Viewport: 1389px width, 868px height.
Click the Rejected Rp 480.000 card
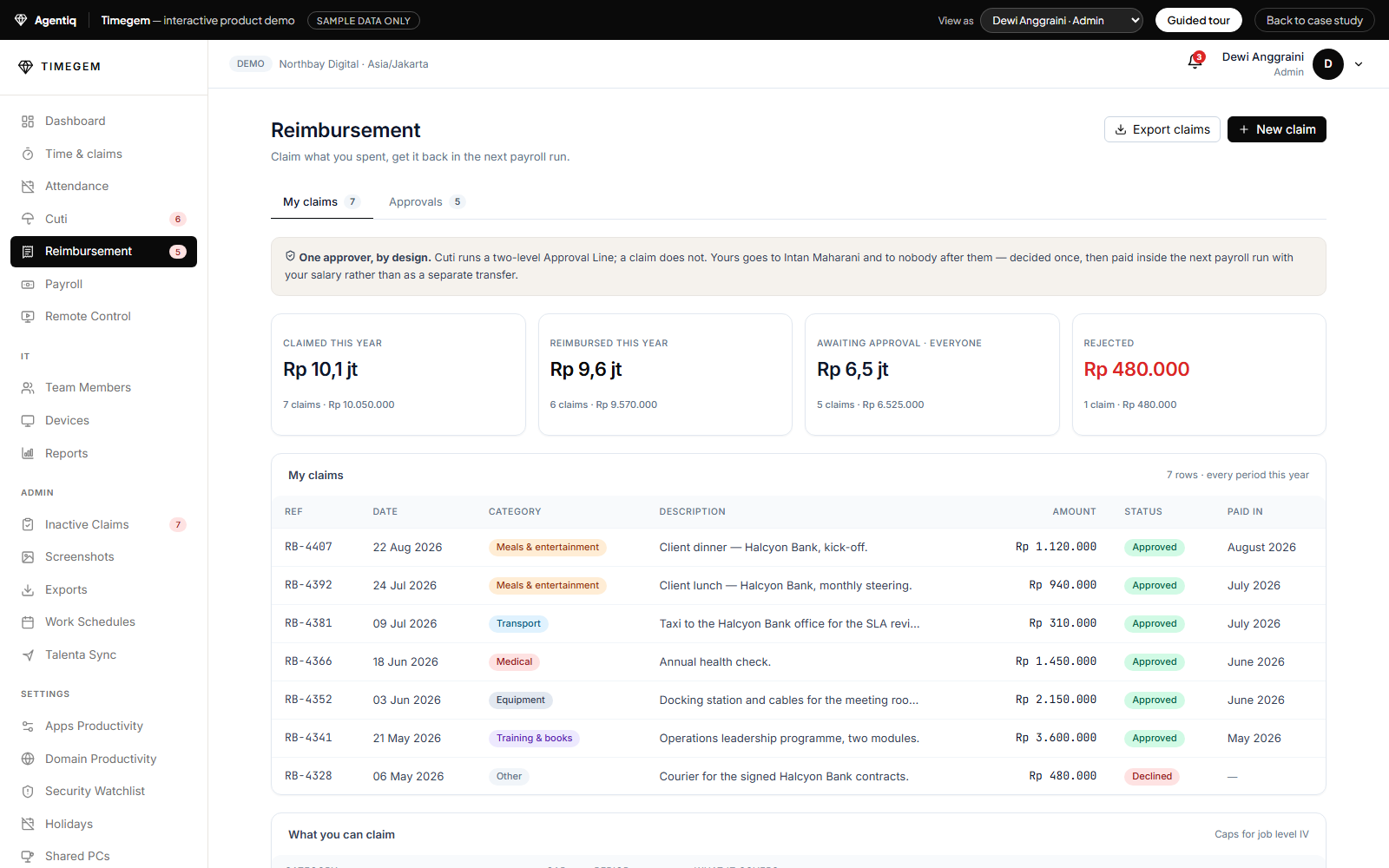(1199, 374)
